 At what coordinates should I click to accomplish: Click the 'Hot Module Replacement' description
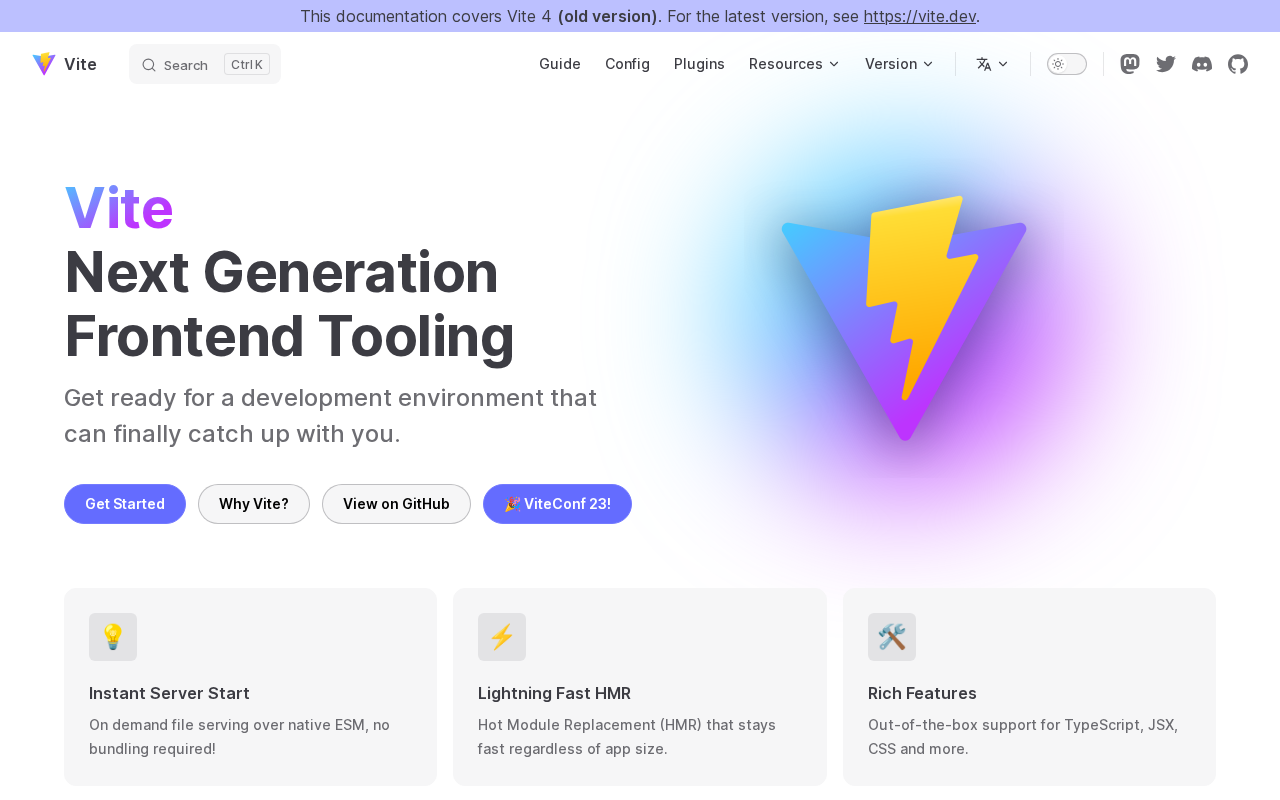pos(627,737)
